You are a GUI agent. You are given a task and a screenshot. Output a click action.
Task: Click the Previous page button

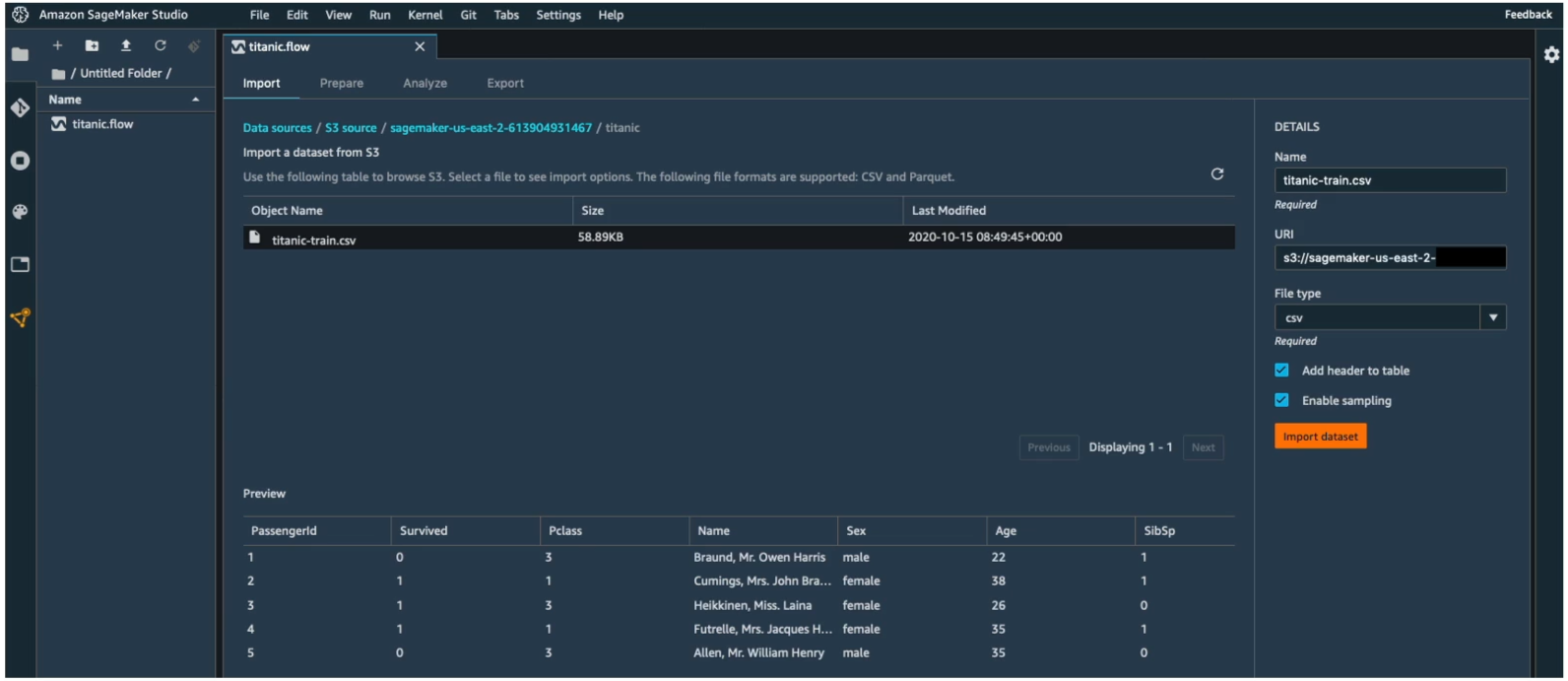click(x=1048, y=447)
